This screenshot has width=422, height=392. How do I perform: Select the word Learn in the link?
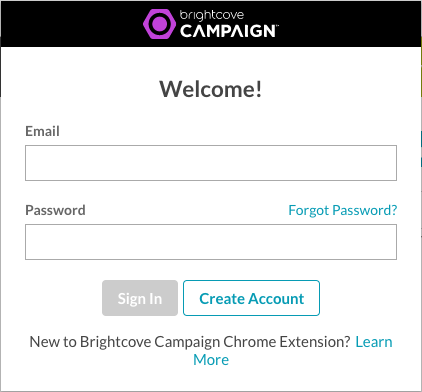(x=374, y=342)
